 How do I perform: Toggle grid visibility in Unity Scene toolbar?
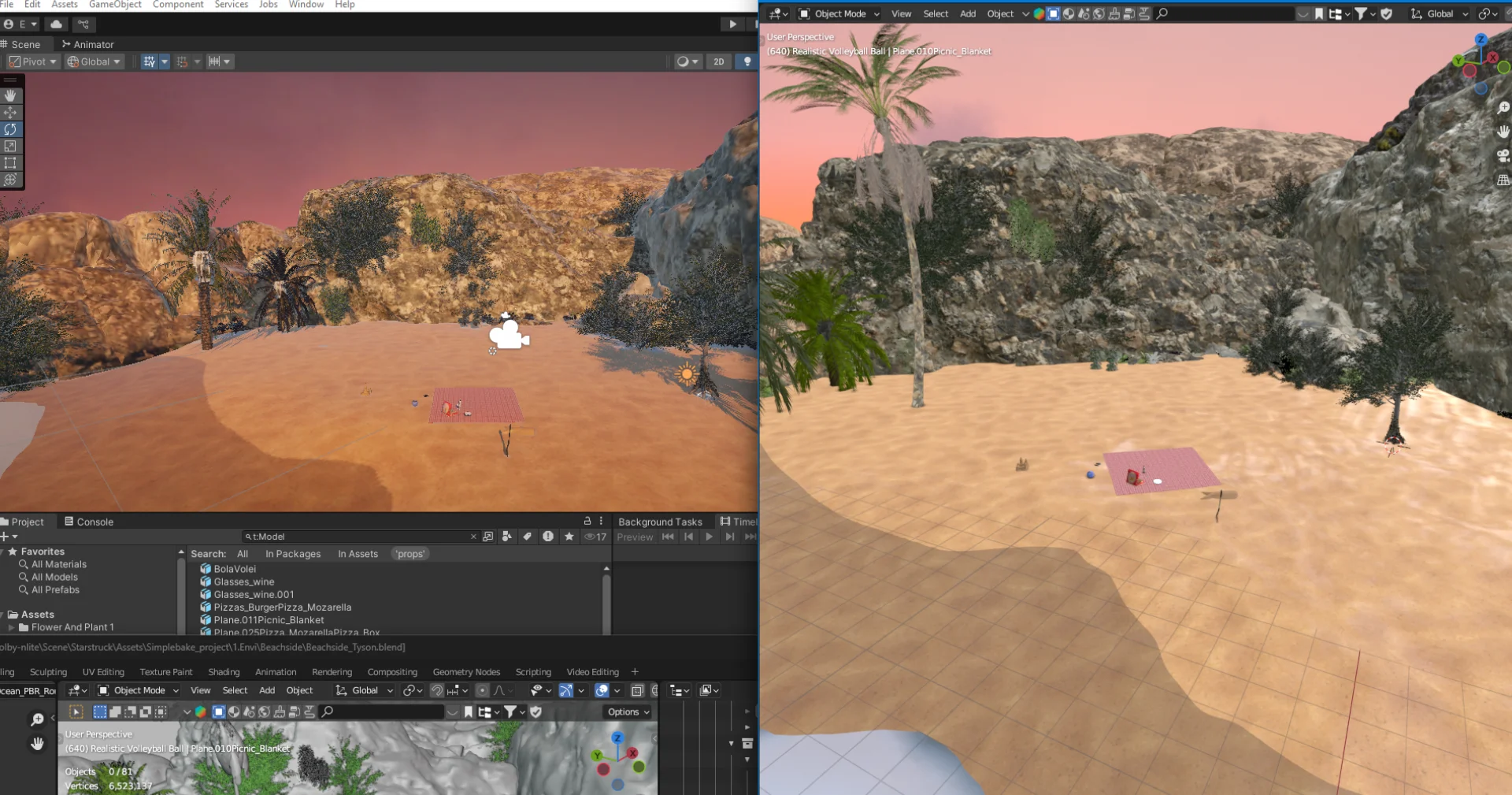click(150, 61)
